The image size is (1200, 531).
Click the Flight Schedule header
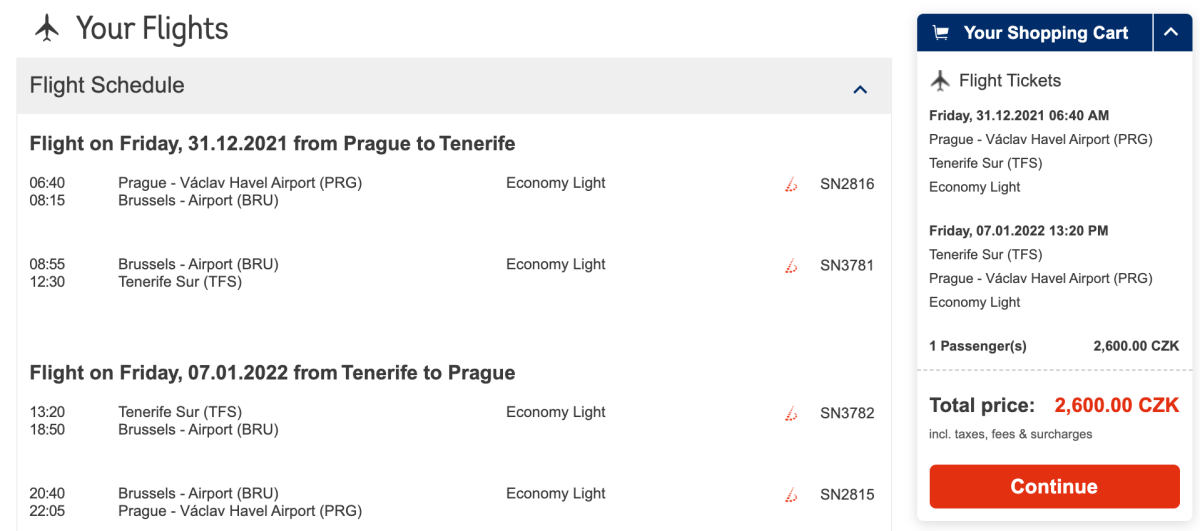click(107, 86)
